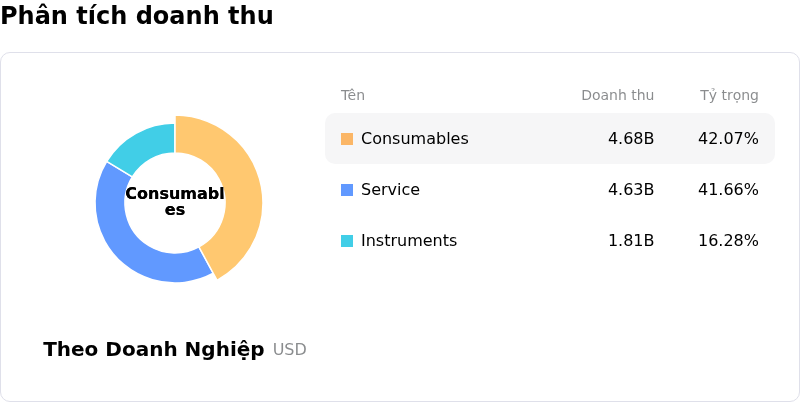Click the Tên column header

tap(353, 95)
